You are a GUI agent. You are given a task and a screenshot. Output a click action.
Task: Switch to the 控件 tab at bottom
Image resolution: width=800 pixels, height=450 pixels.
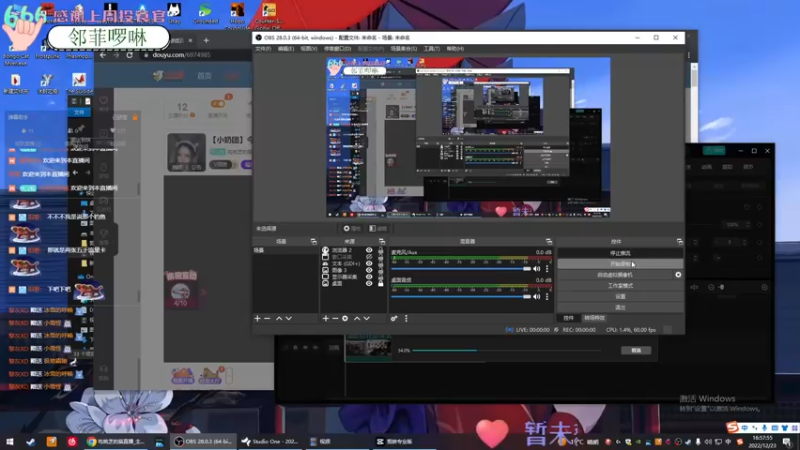coord(568,318)
